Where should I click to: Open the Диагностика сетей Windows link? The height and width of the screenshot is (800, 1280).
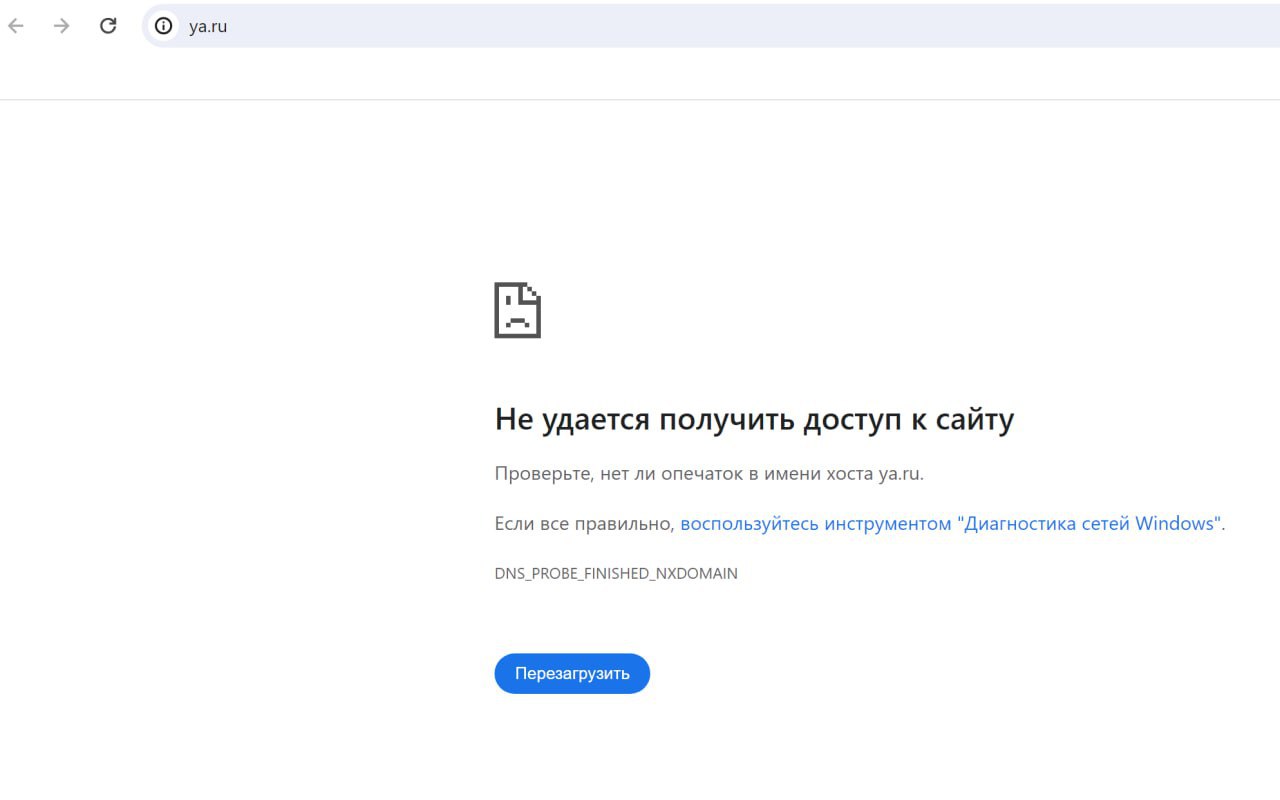(1089, 523)
